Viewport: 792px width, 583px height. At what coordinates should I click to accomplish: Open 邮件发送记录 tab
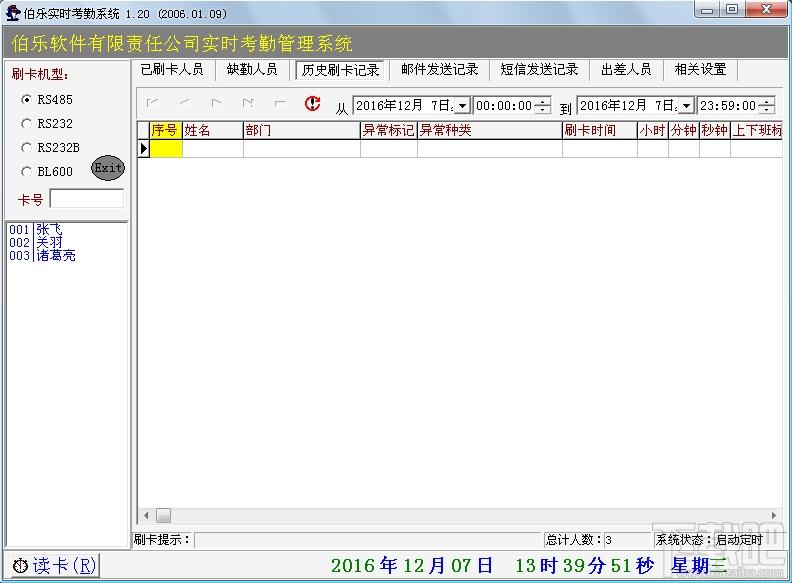(x=439, y=70)
